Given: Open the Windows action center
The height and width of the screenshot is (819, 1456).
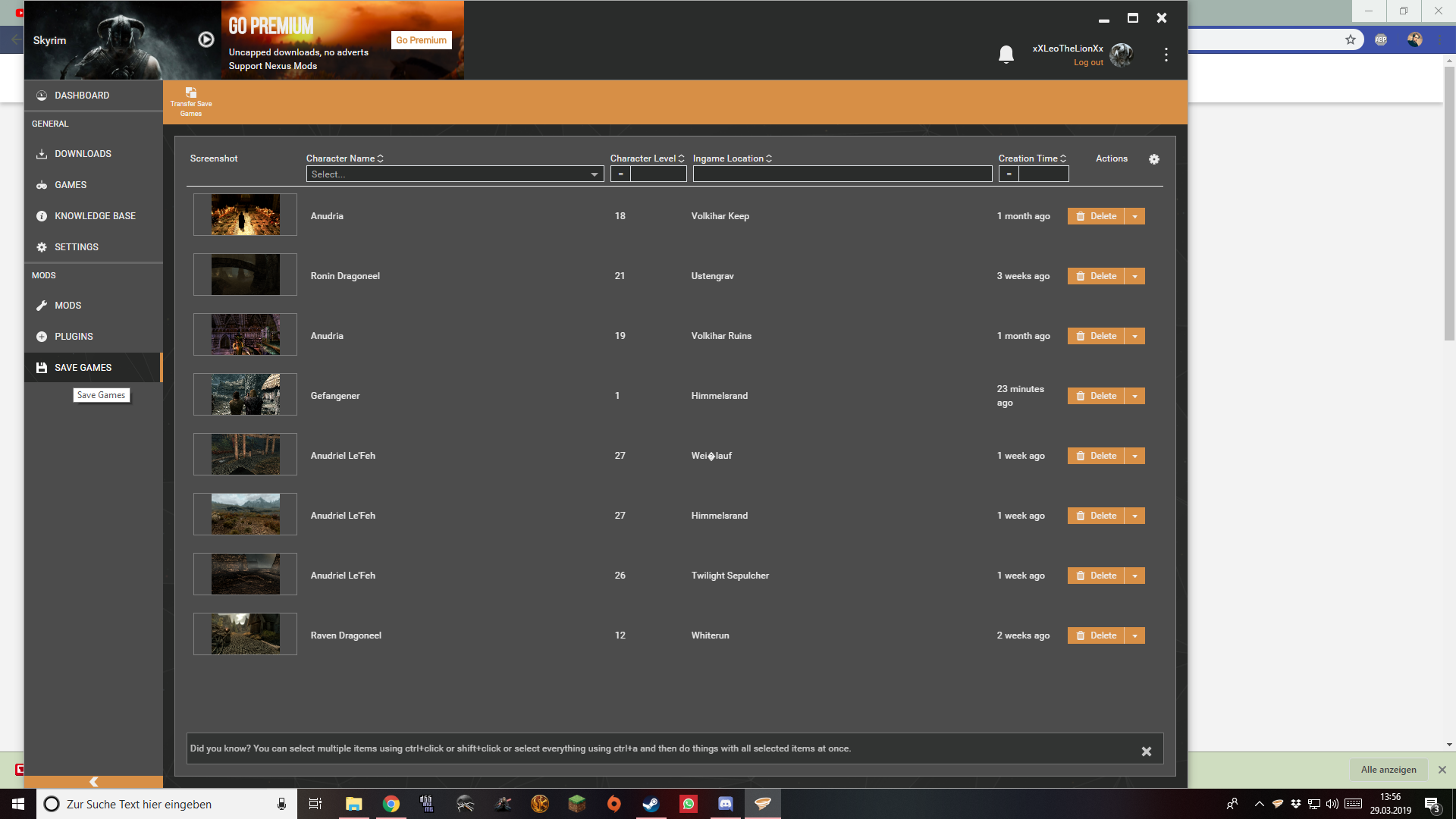Looking at the screenshot, I should click(1432, 804).
